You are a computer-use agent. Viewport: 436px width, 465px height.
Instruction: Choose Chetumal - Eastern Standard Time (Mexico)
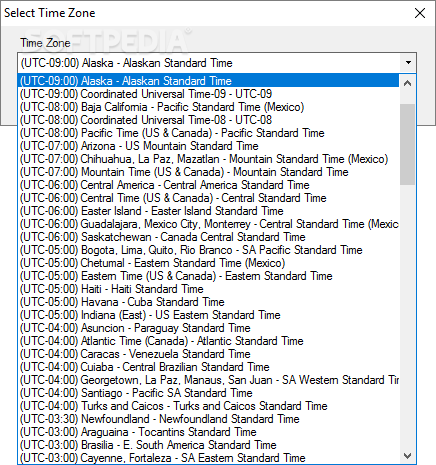click(209, 263)
